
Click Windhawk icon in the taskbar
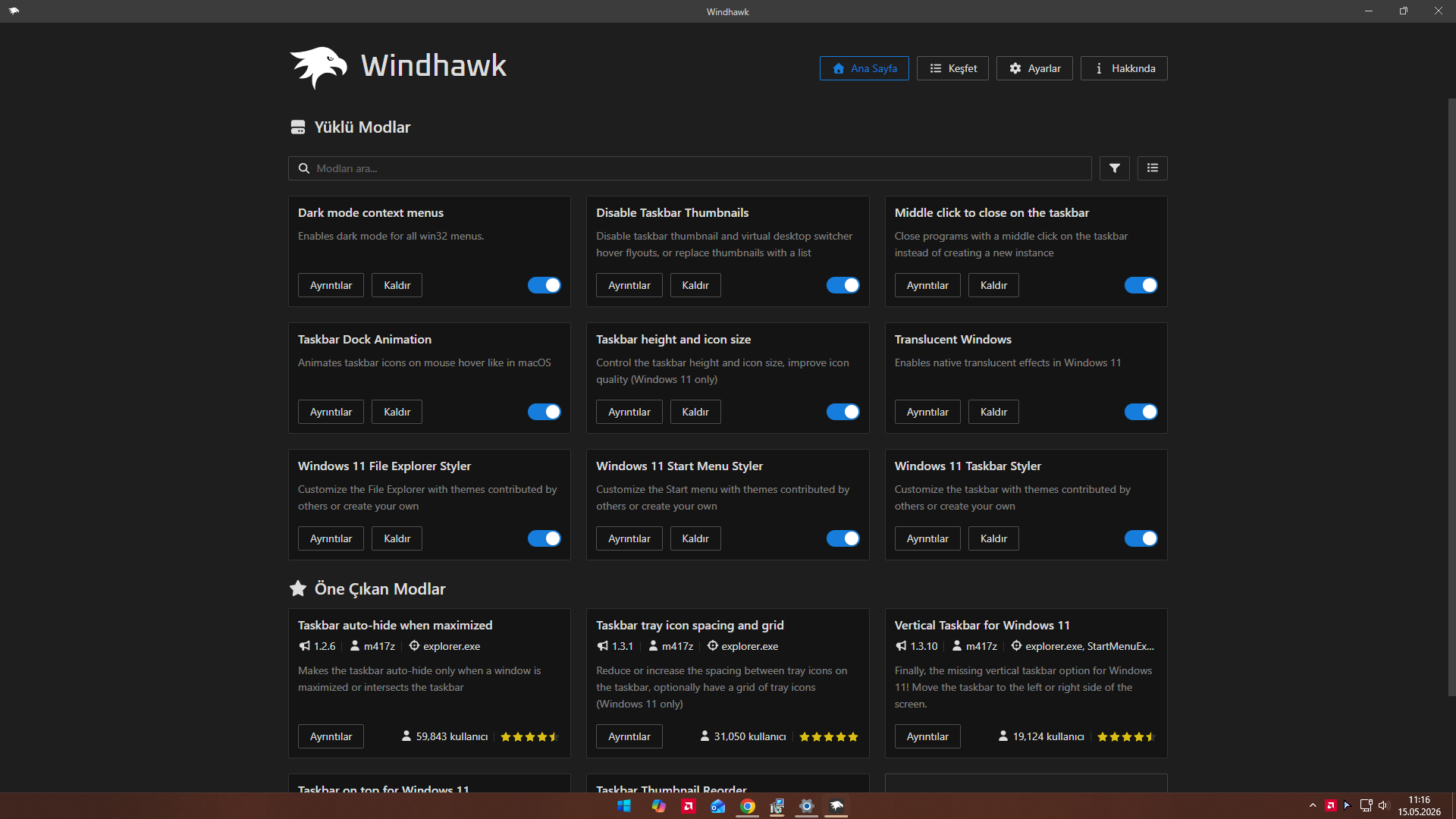[836, 806]
